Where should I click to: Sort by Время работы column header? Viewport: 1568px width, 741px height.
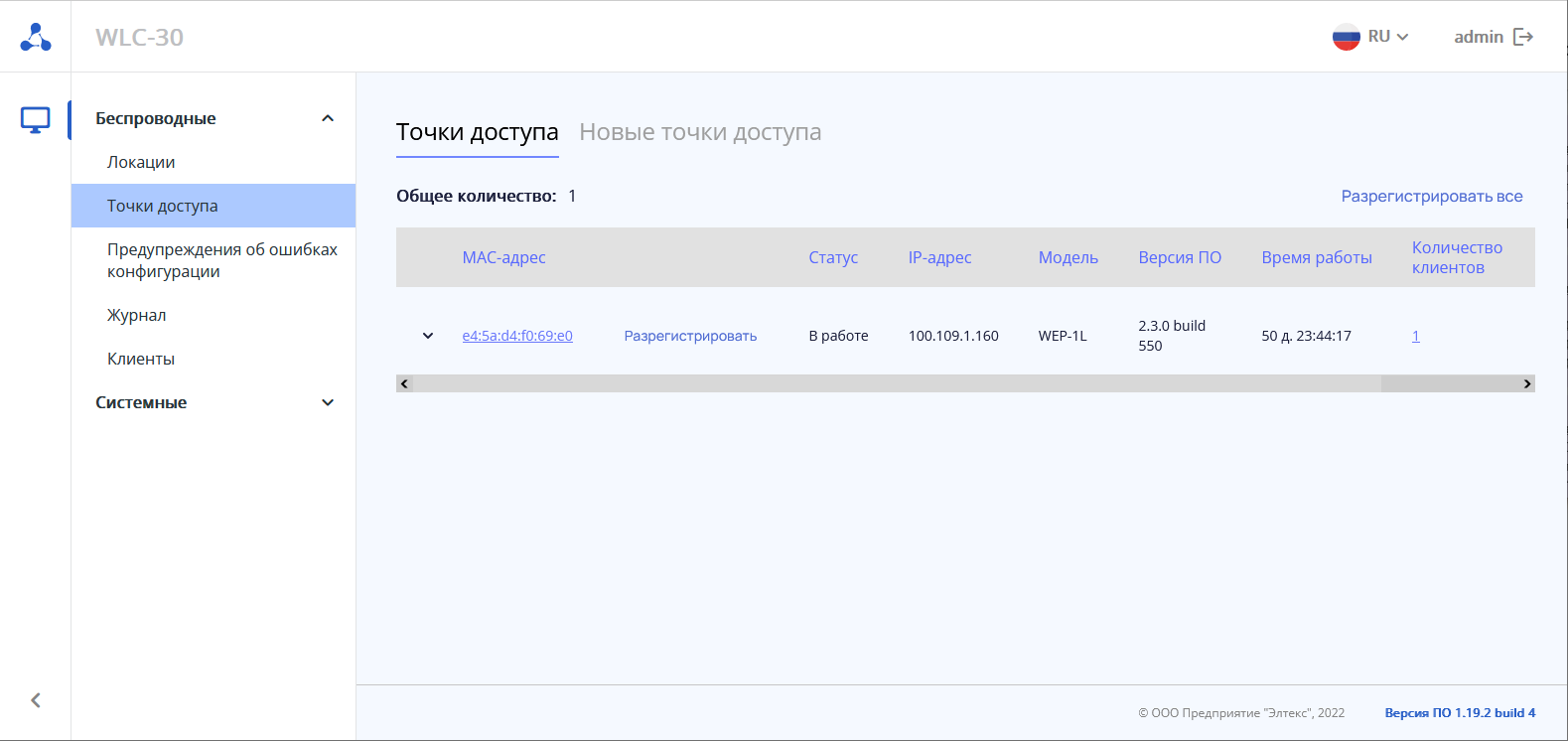tap(1317, 257)
